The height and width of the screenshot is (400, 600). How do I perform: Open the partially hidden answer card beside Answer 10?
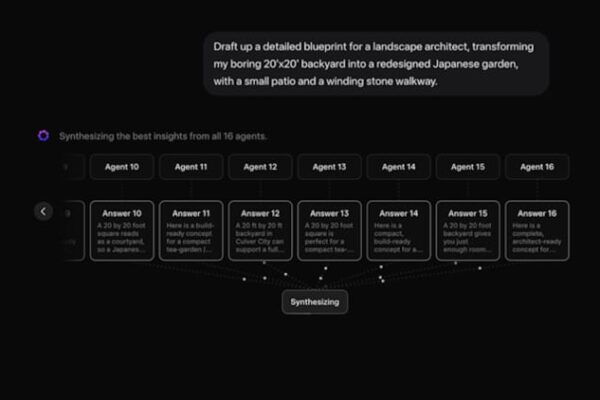[73, 231]
